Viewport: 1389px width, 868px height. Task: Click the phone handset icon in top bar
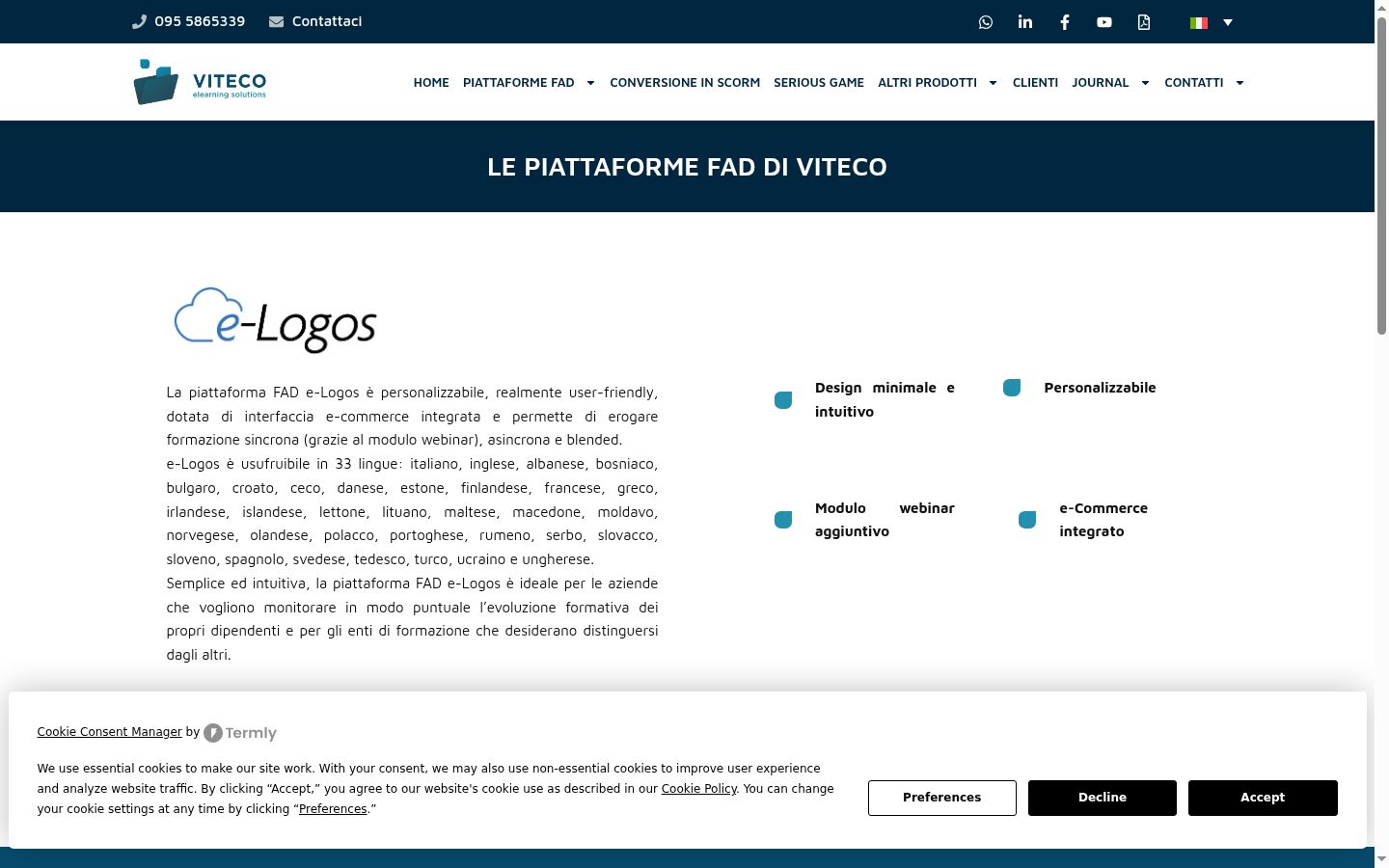point(139,21)
